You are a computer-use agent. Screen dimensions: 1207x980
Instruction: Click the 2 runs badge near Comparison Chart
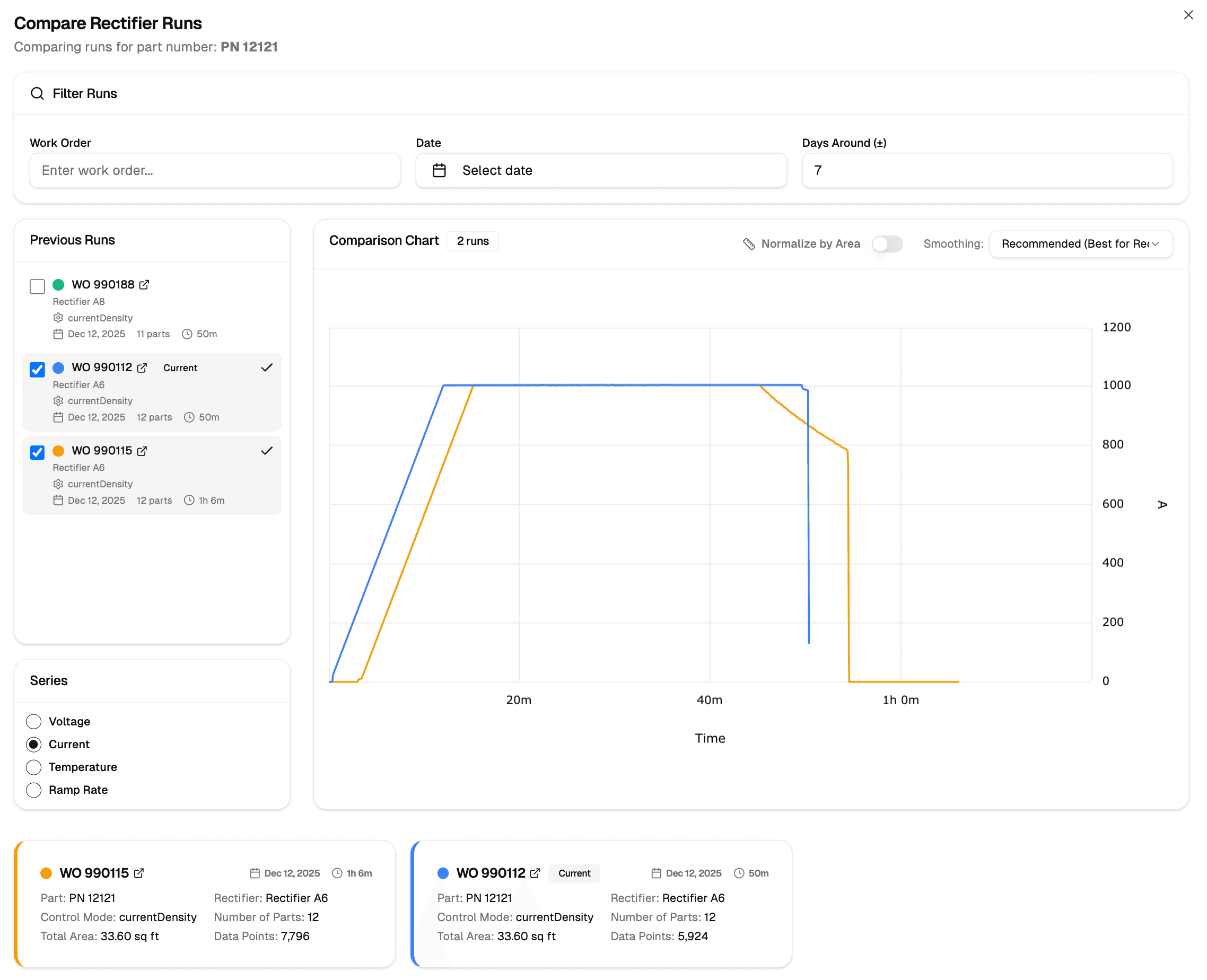[473, 241]
